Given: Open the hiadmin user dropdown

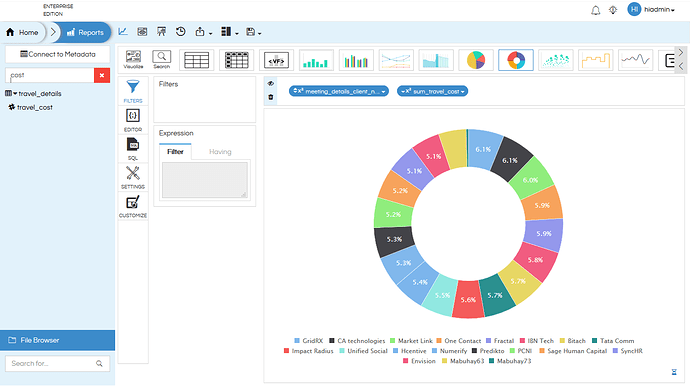Looking at the screenshot, I should pos(651,9).
